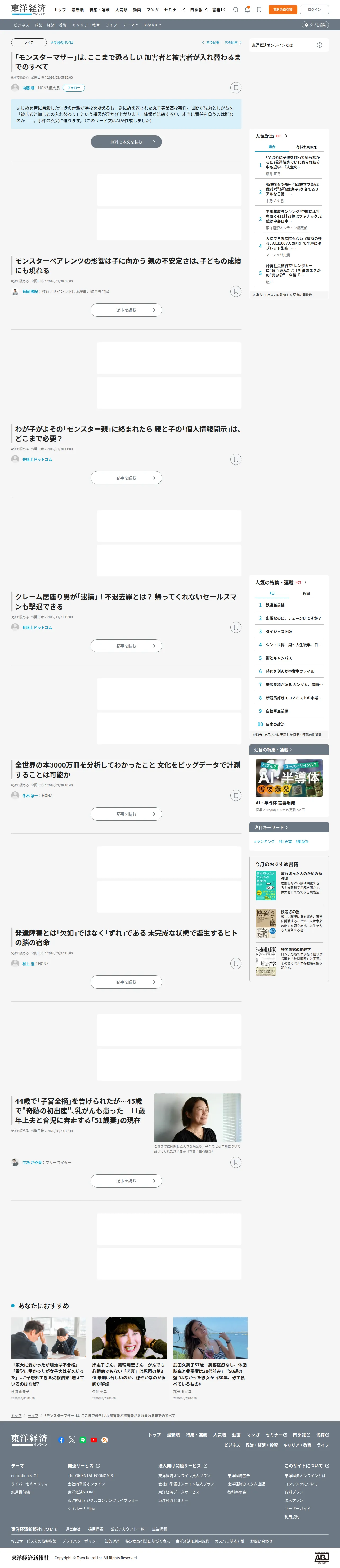The width and height of the screenshot is (340, 1568).
Task: Open the 疲れ切った人のための勉強法 book cover
Action: point(266,886)
